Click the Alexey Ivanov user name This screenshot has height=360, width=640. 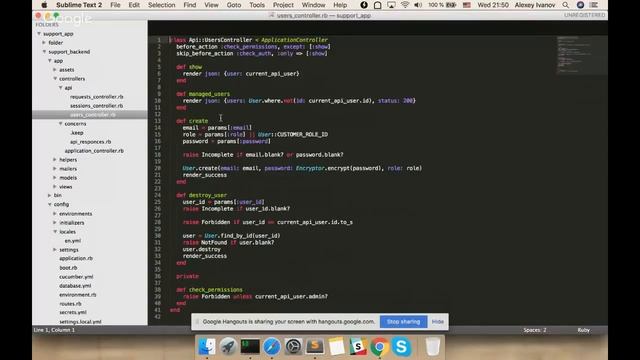[x=535, y=5]
